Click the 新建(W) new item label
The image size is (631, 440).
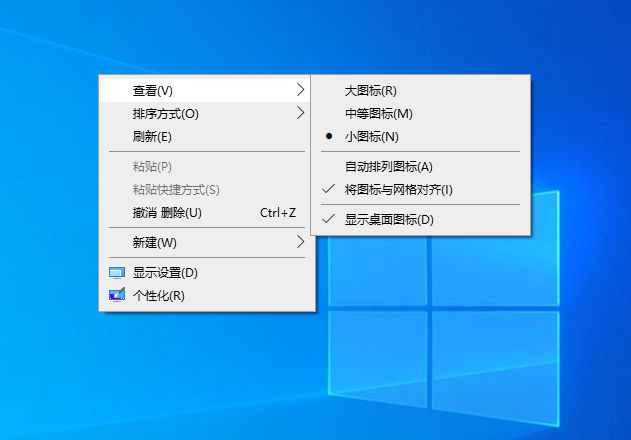(155, 242)
